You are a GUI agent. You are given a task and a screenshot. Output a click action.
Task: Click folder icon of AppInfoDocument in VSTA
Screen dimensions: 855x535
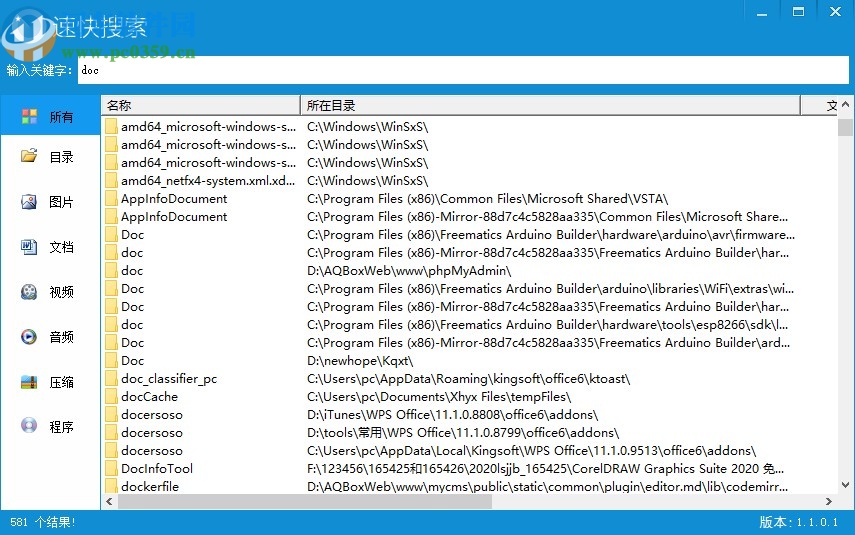click(x=111, y=199)
